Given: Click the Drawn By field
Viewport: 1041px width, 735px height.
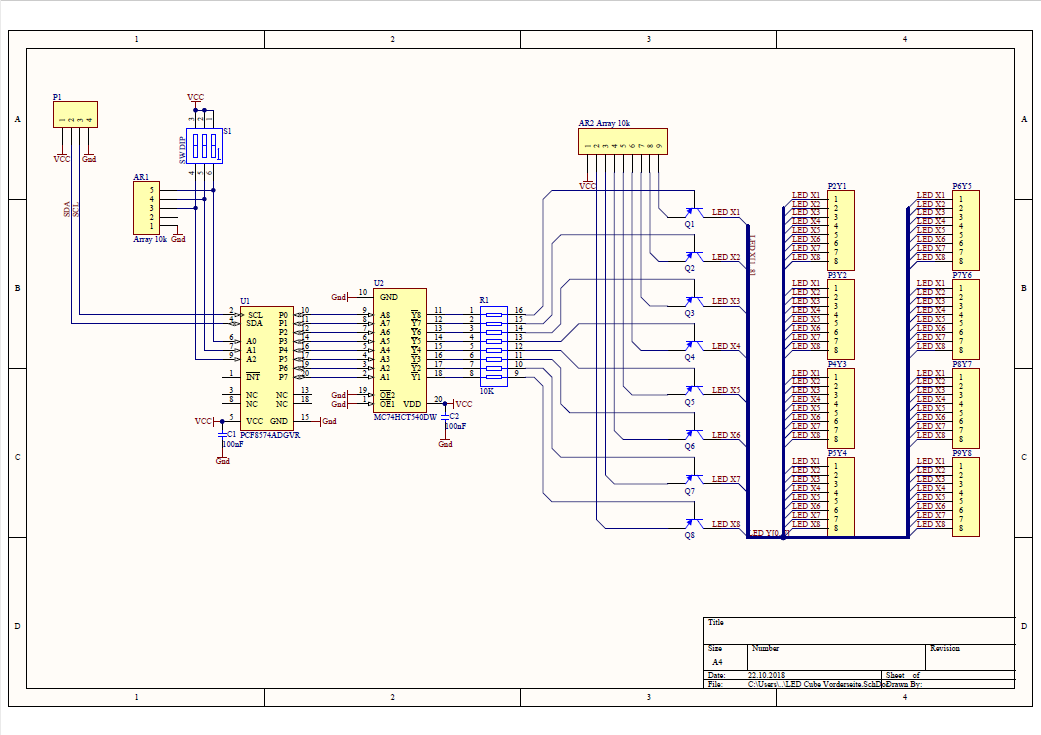Looking at the screenshot, I should pos(904,684).
